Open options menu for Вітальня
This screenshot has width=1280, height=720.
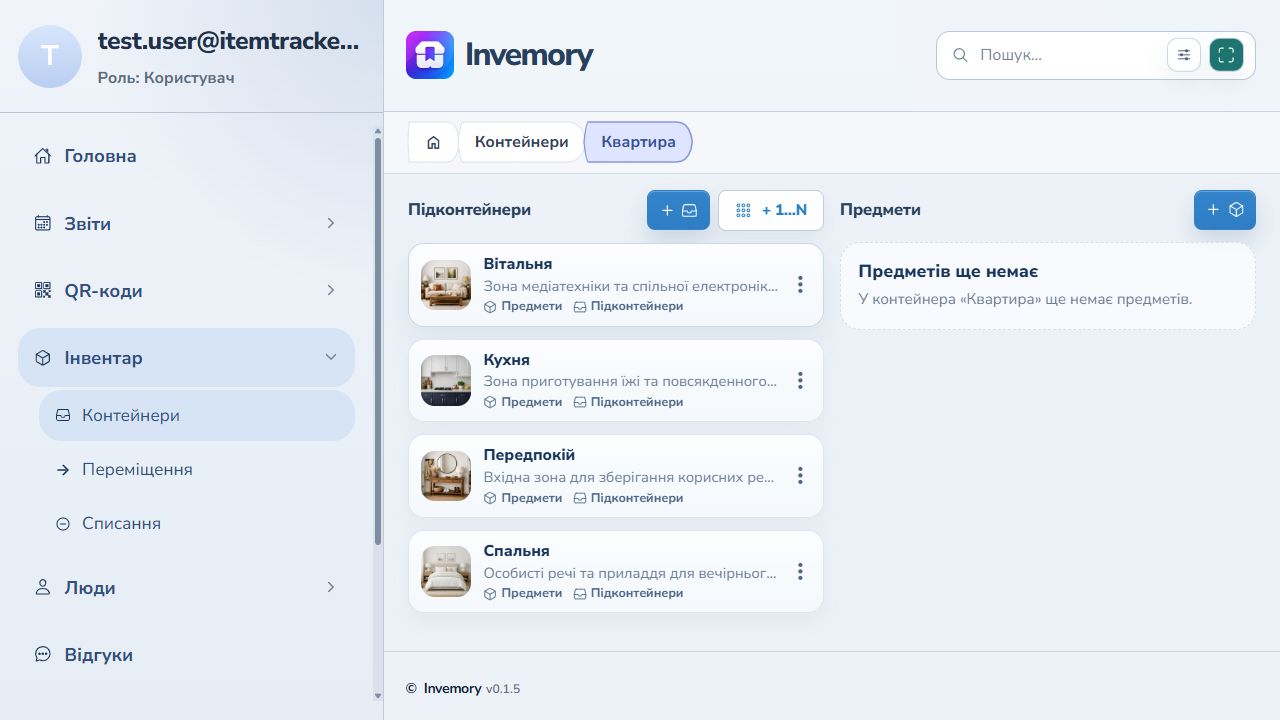pyautogui.click(x=800, y=285)
